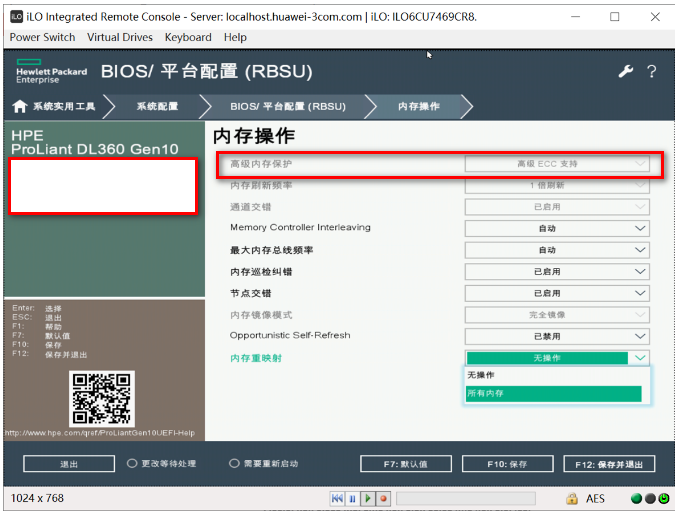Image resolution: width=684 pixels, height=514 pixels.
Task: Open the 内存刷新频率 dropdown
Action: 557,185
